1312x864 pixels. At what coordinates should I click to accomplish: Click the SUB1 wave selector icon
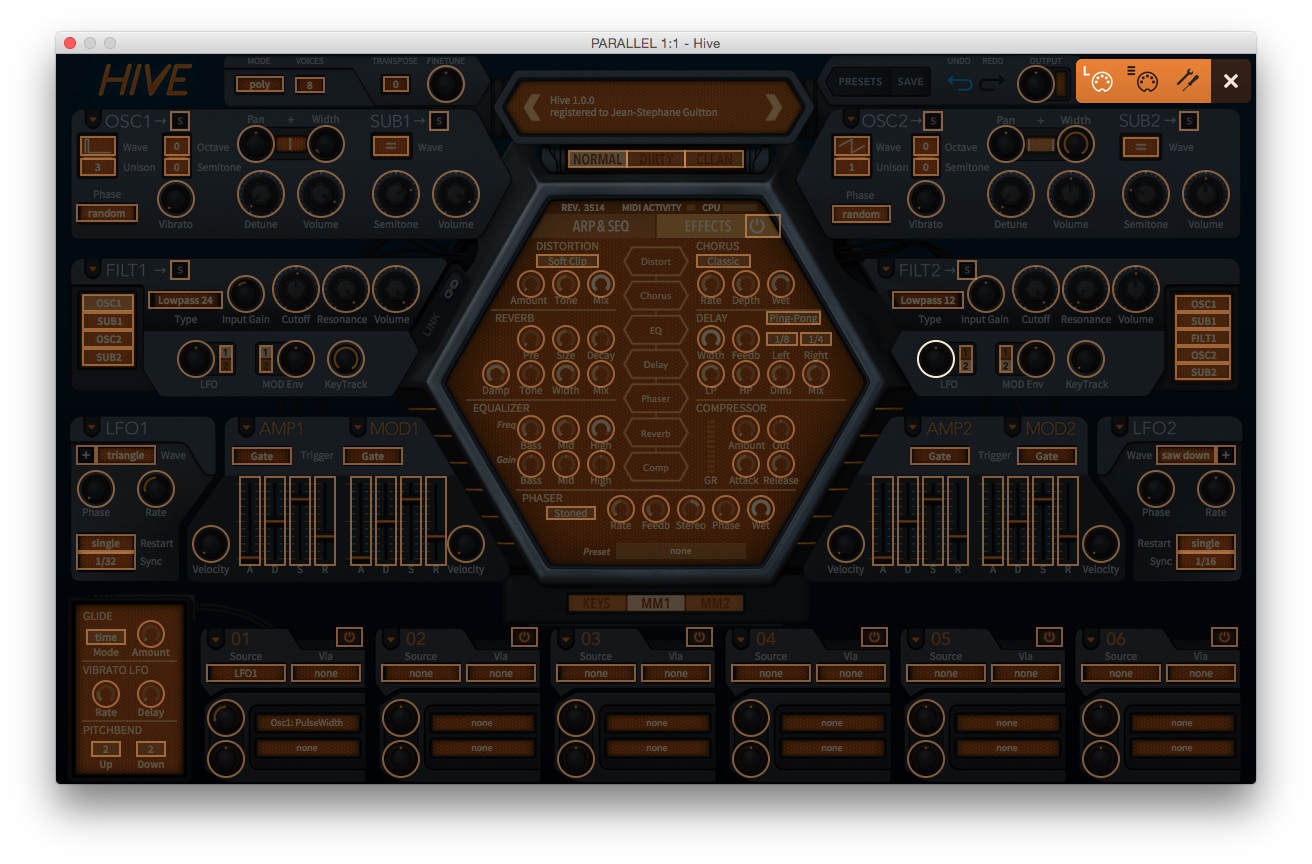click(390, 146)
